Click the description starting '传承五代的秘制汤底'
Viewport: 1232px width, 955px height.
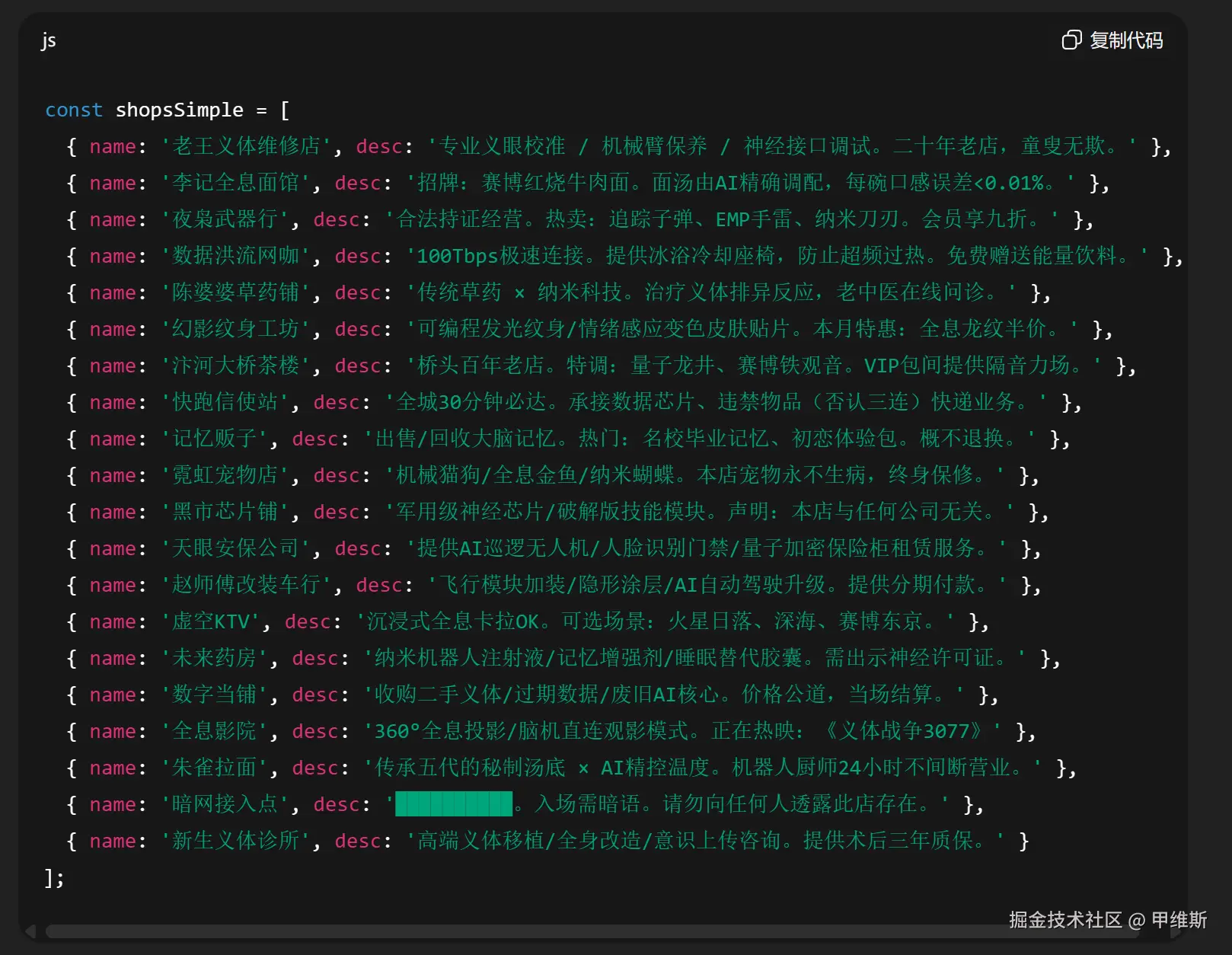(x=704, y=768)
